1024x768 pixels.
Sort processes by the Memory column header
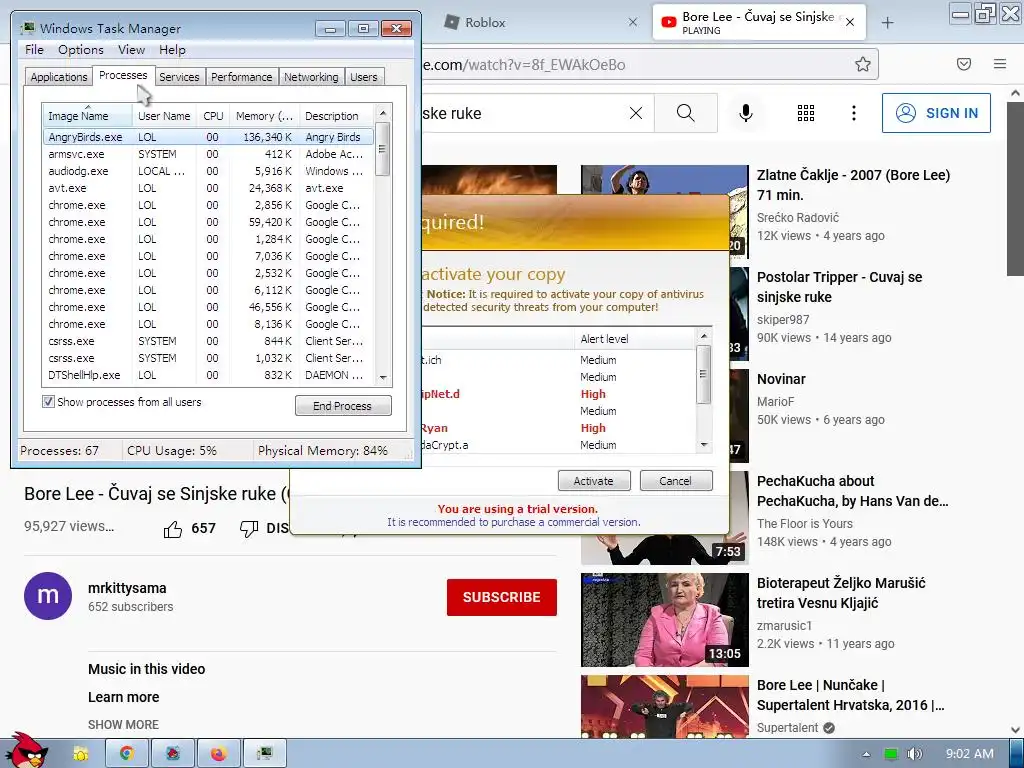coord(264,116)
